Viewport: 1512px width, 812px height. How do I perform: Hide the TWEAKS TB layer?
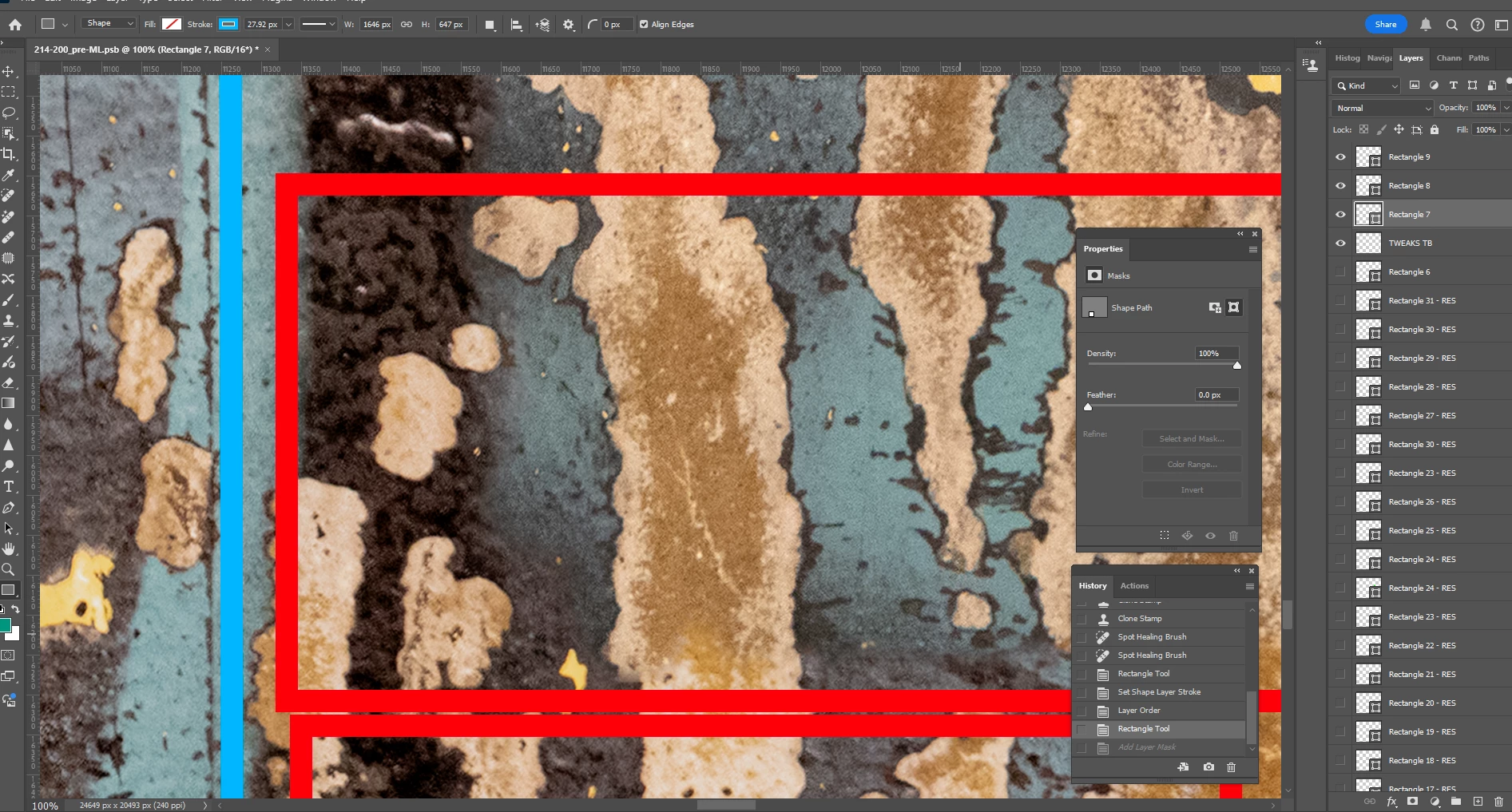pos(1341,244)
